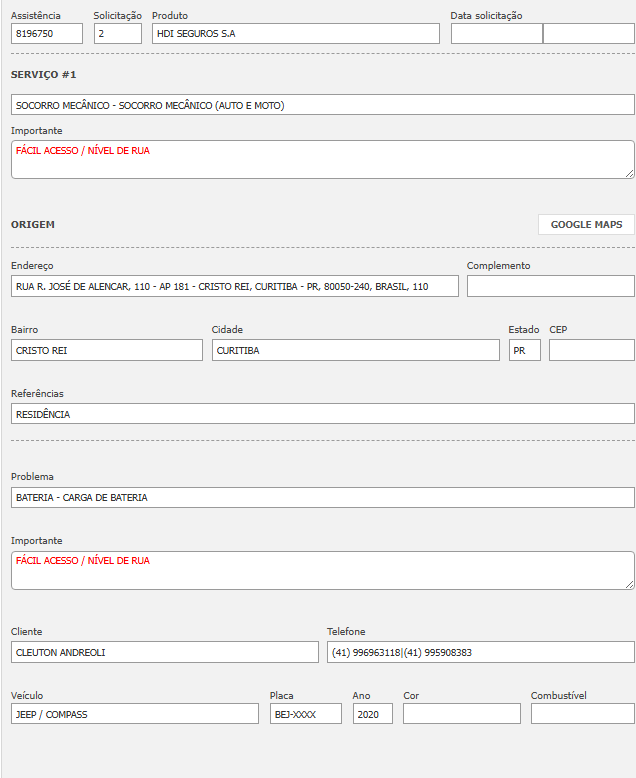This screenshot has height=778, width=636.
Task: Click the Produto field with HDI Seguros
Action: pyautogui.click(x=295, y=34)
